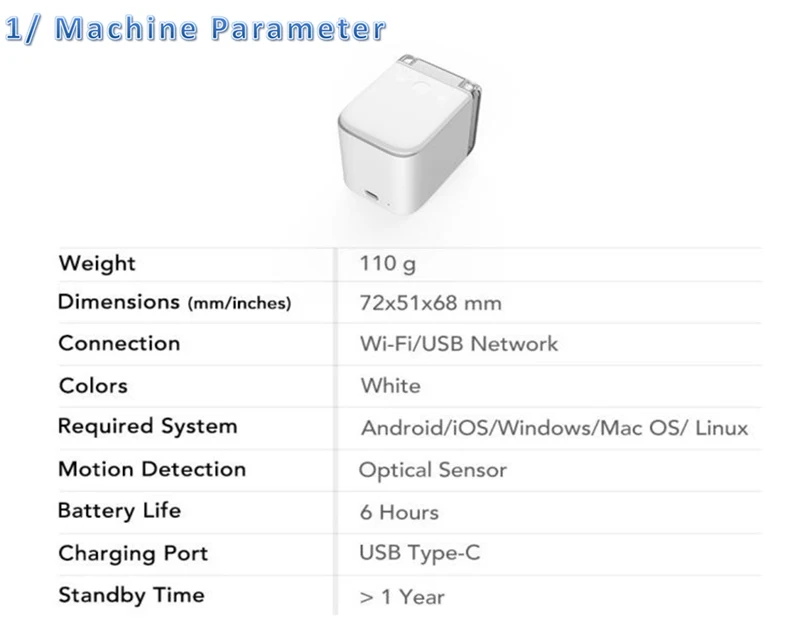
Task: Click the Motion Detection label
Action: [x=152, y=469]
